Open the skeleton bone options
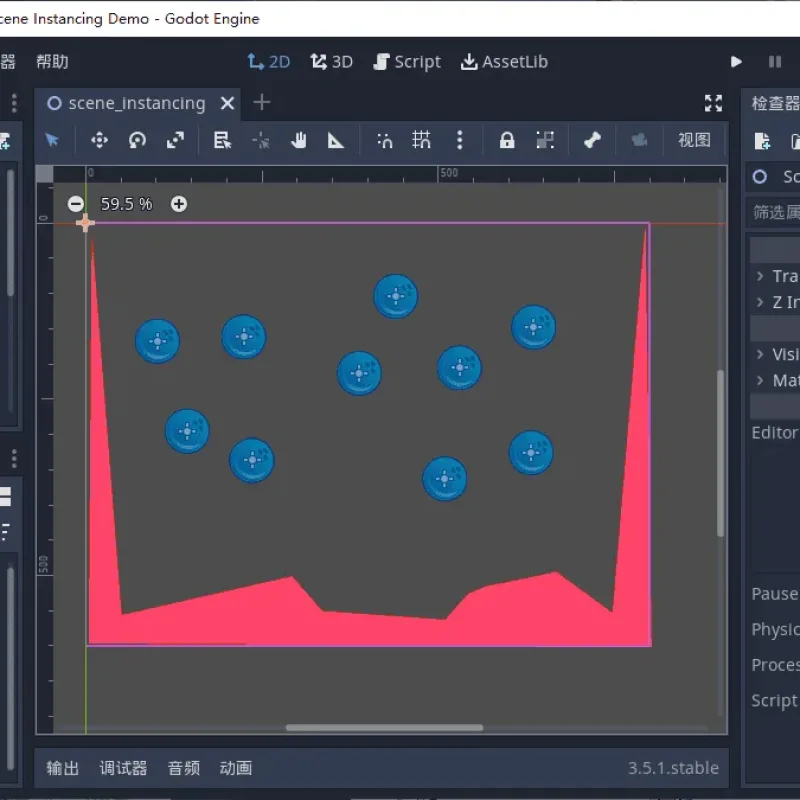Screen dimensions: 800x800 pos(592,140)
